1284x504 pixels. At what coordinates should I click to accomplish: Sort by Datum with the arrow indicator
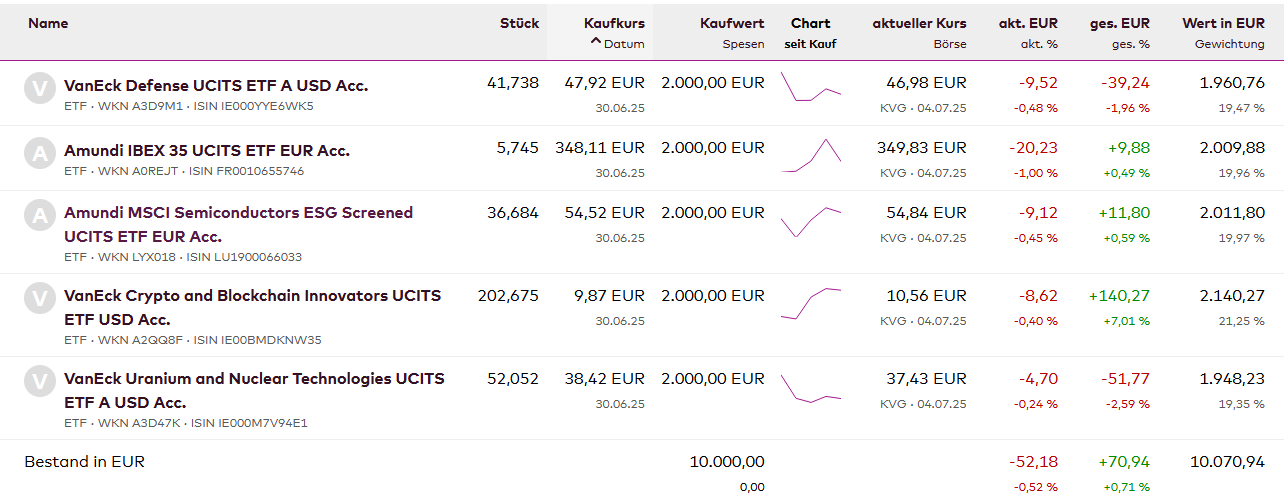[x=618, y=44]
